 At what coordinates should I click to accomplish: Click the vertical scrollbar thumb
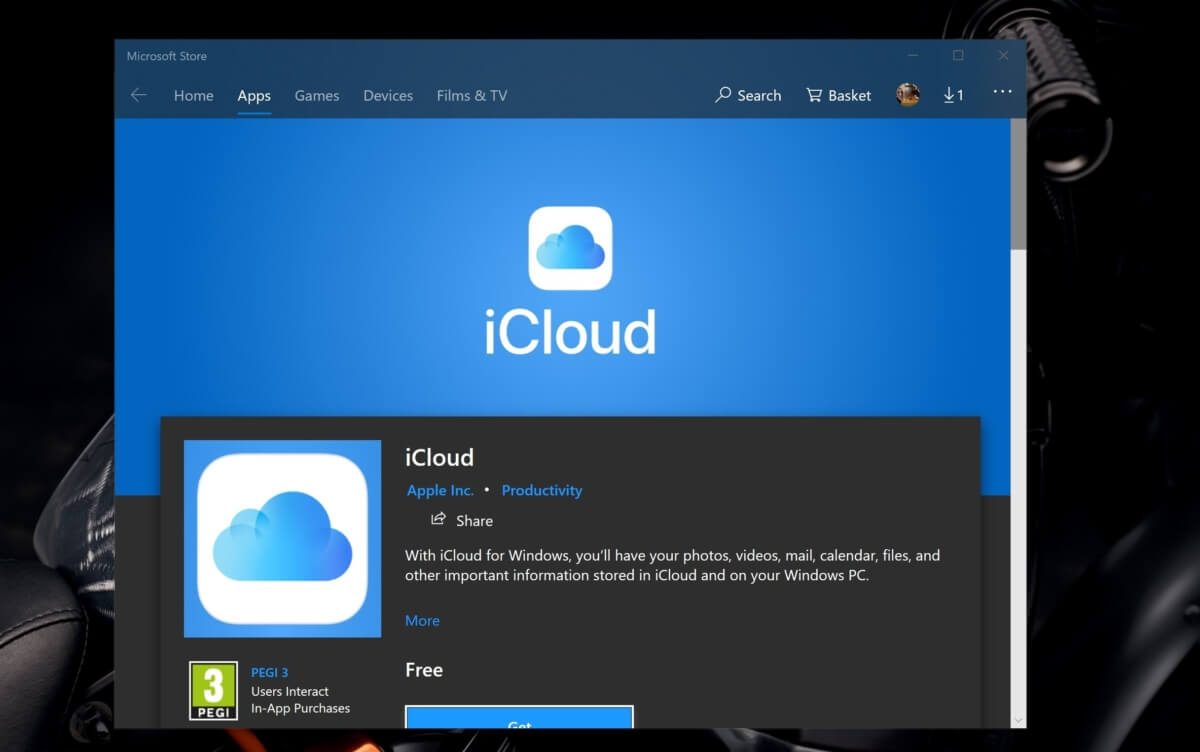click(x=1018, y=185)
